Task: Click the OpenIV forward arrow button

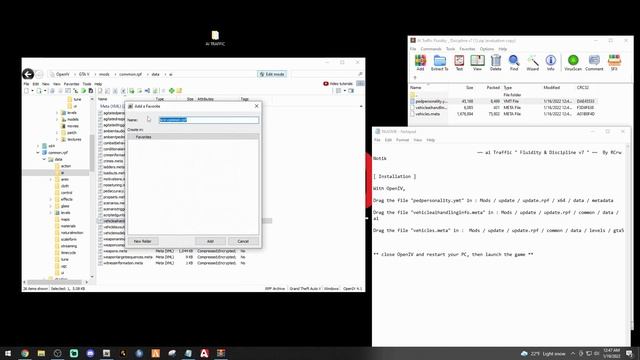Action: click(39, 74)
